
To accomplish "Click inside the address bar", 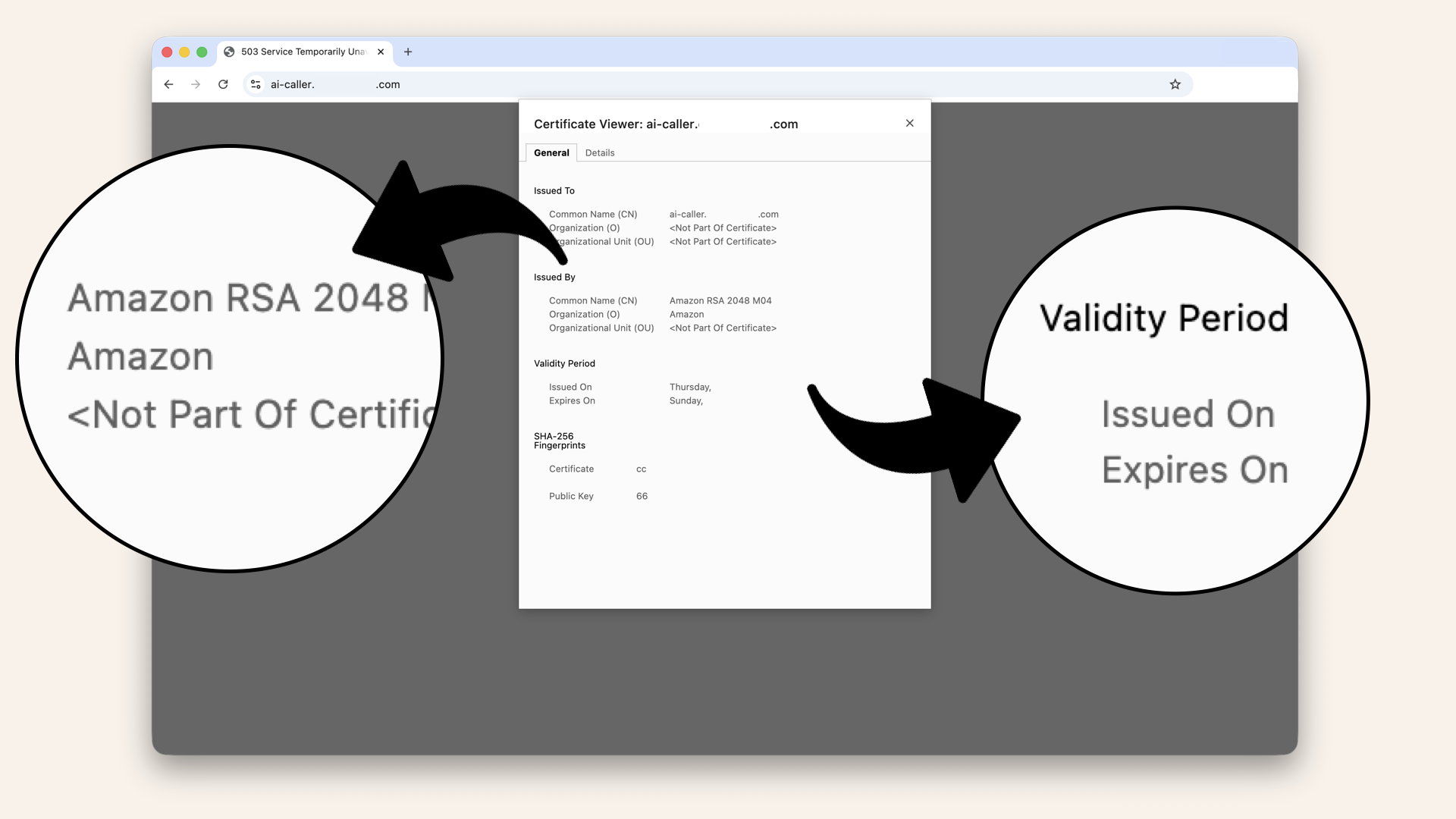I will point(531,84).
